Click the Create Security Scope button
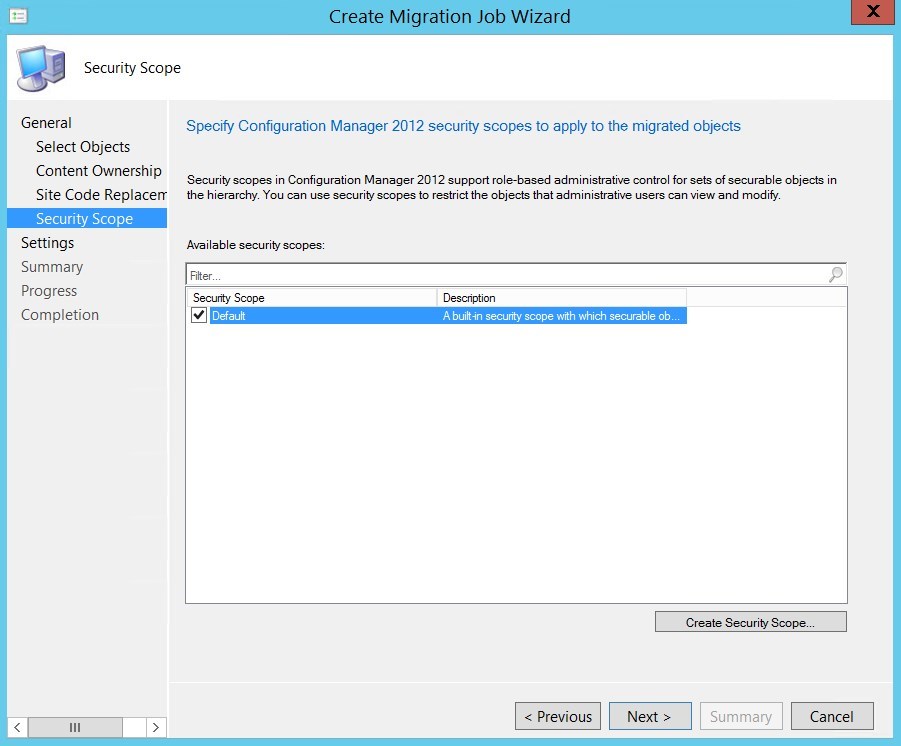 point(750,621)
